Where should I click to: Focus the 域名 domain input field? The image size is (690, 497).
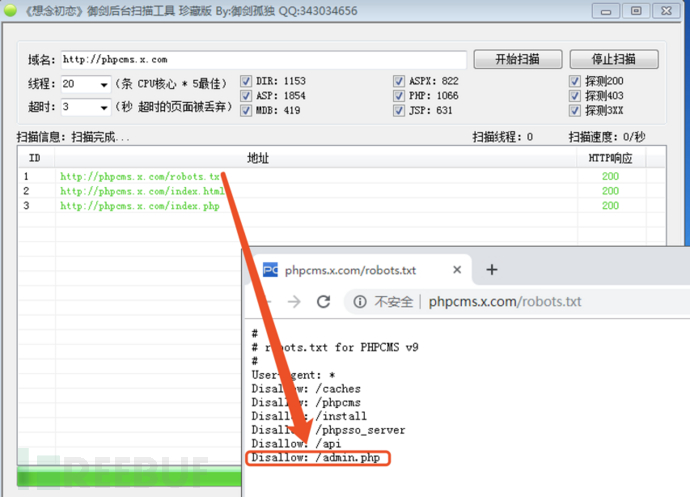pos(263,60)
